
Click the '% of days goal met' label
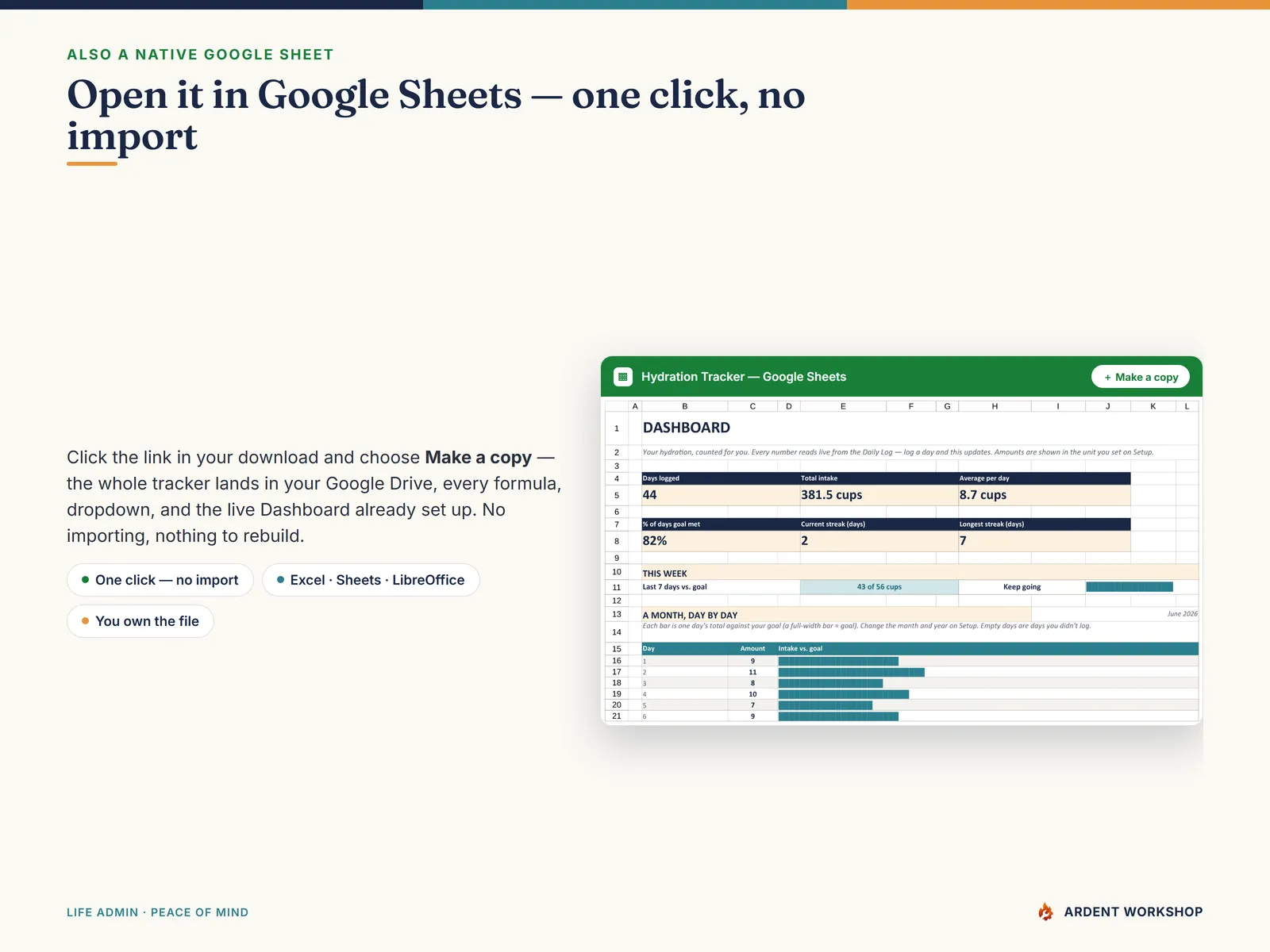pos(721,524)
